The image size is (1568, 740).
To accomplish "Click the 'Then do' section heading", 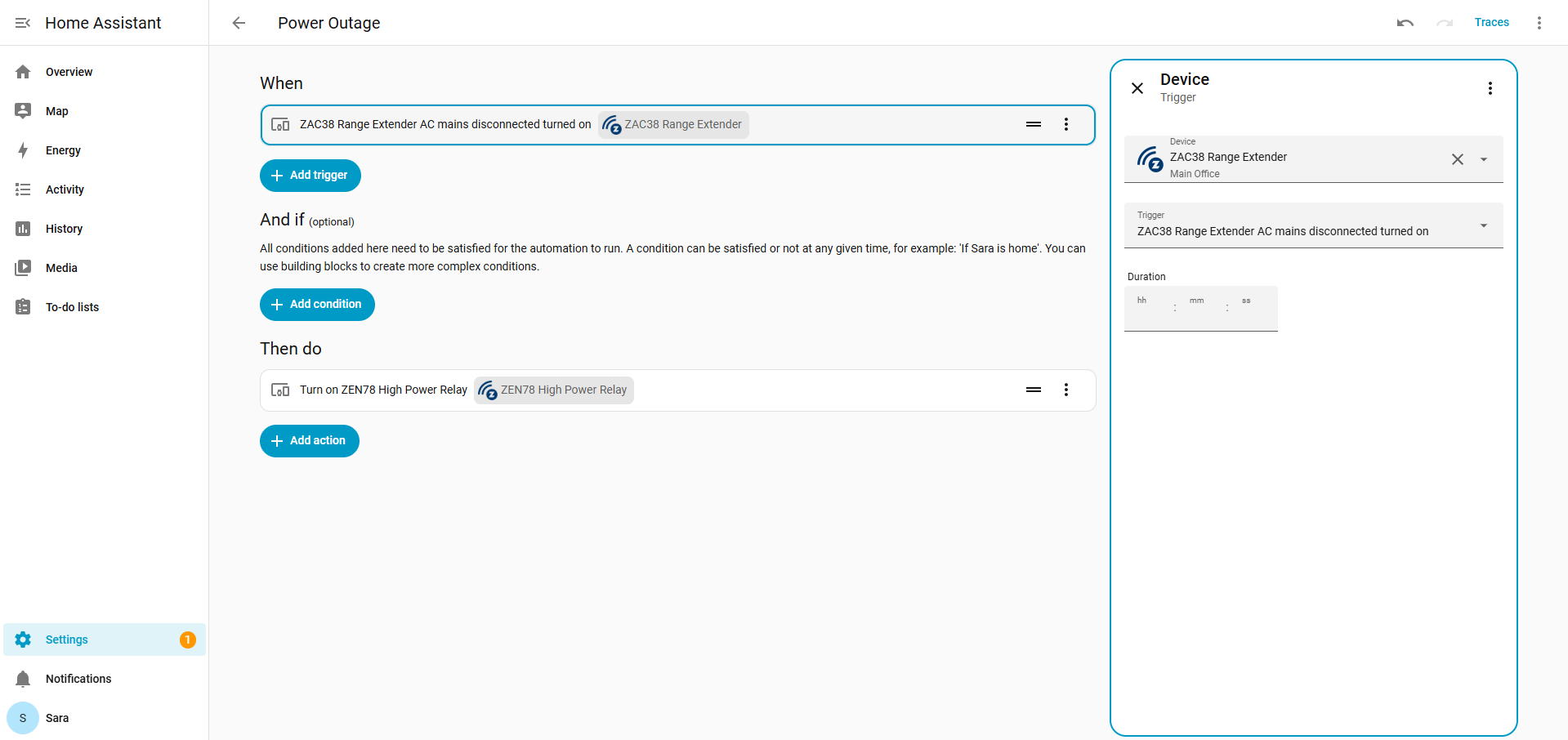I will point(291,349).
